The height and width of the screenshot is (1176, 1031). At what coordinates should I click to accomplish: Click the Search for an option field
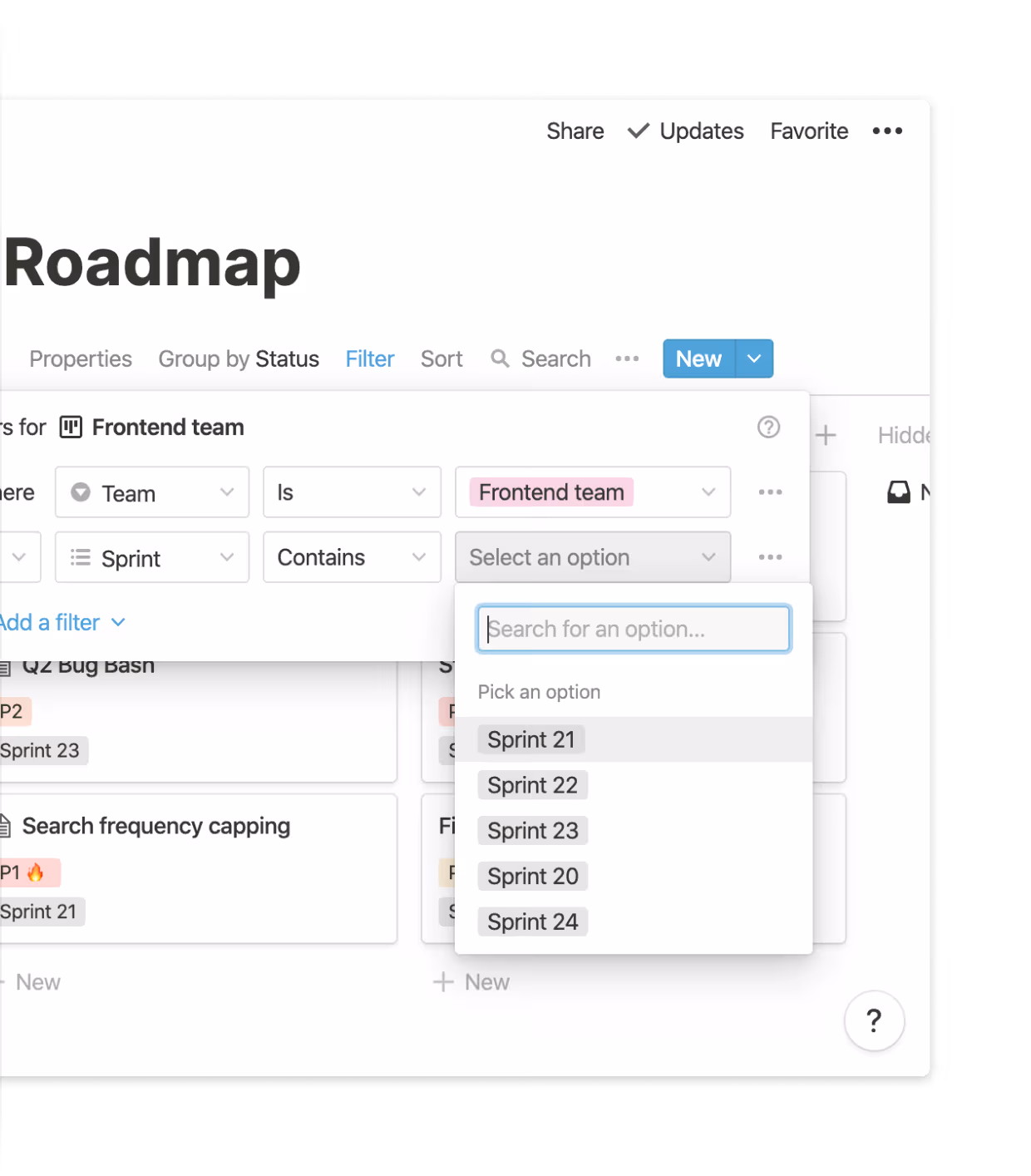pyautogui.click(x=634, y=629)
